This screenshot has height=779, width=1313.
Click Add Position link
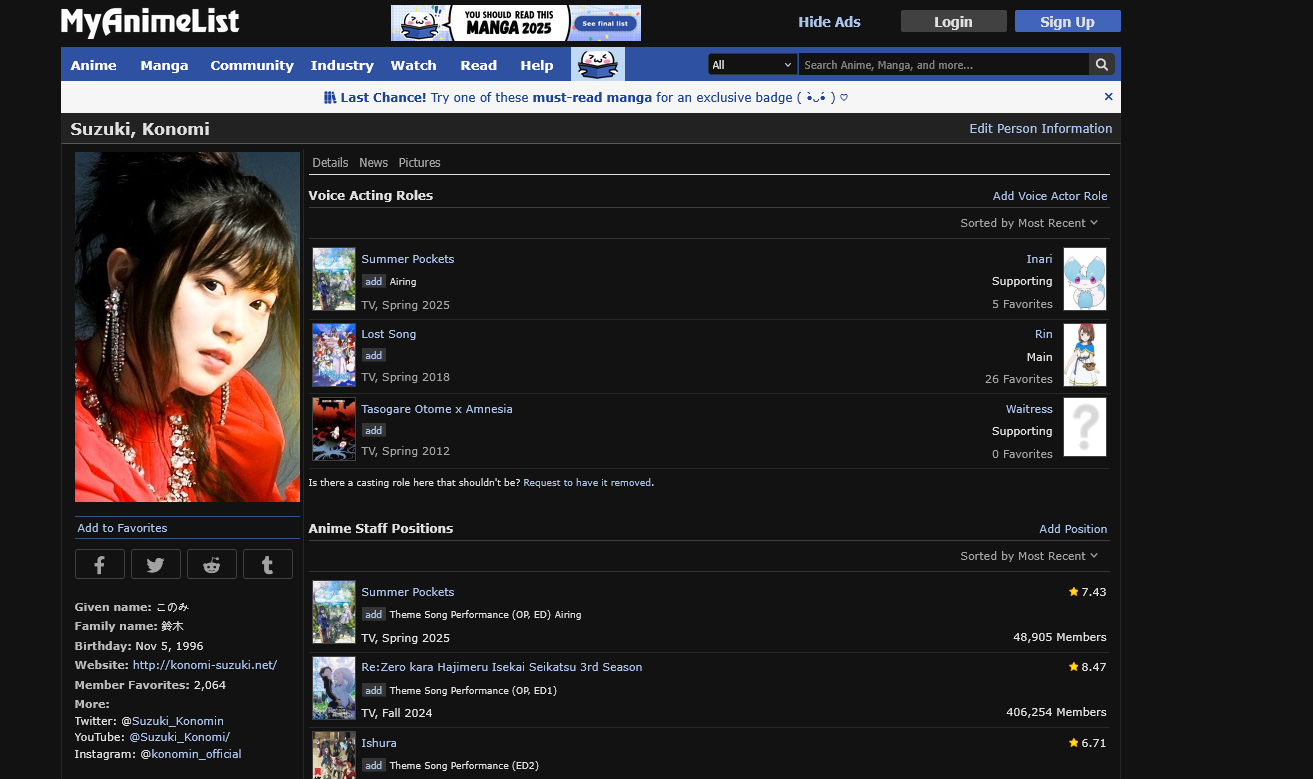coord(1073,529)
